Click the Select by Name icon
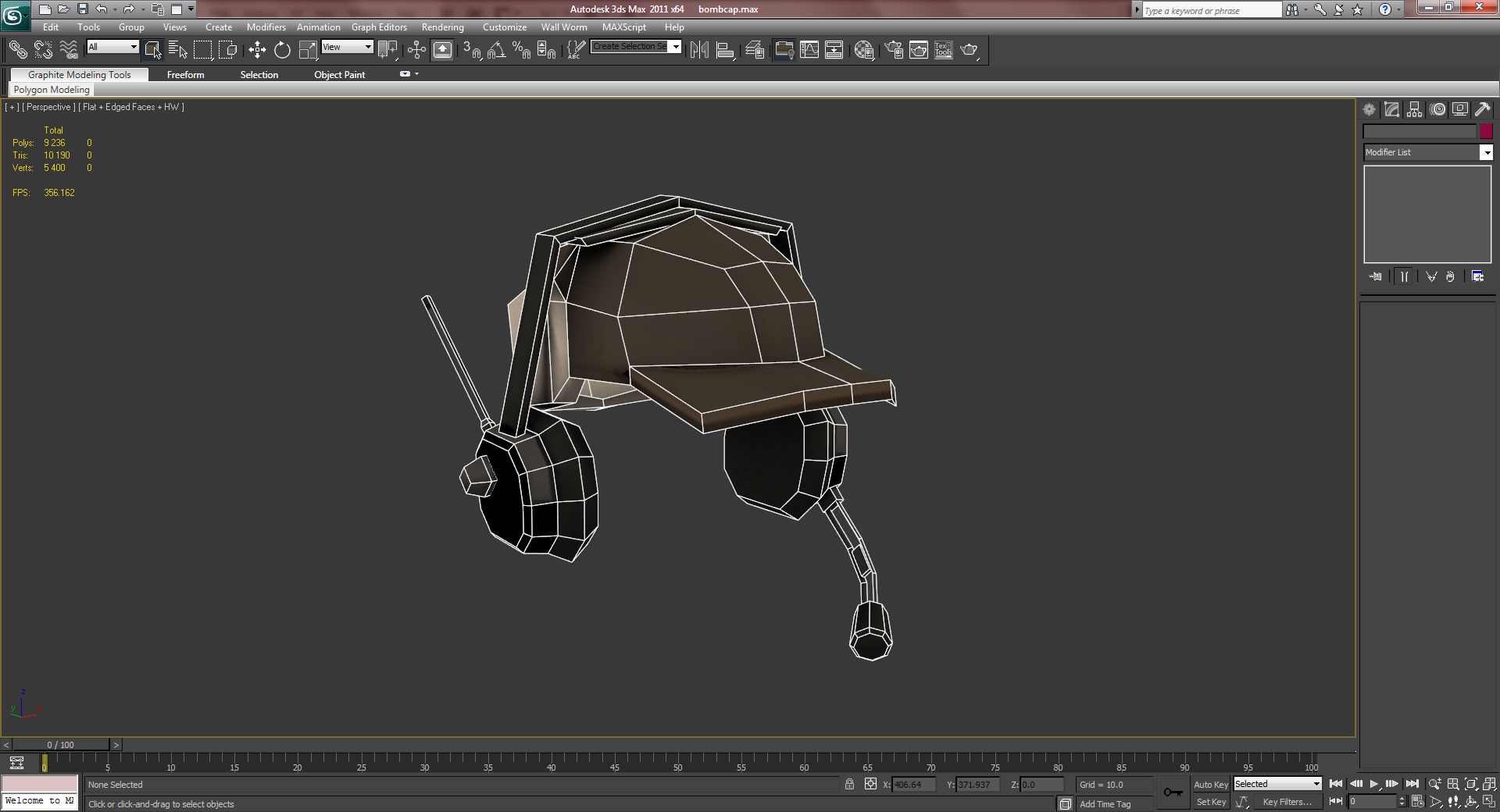The image size is (1500, 812). click(178, 50)
